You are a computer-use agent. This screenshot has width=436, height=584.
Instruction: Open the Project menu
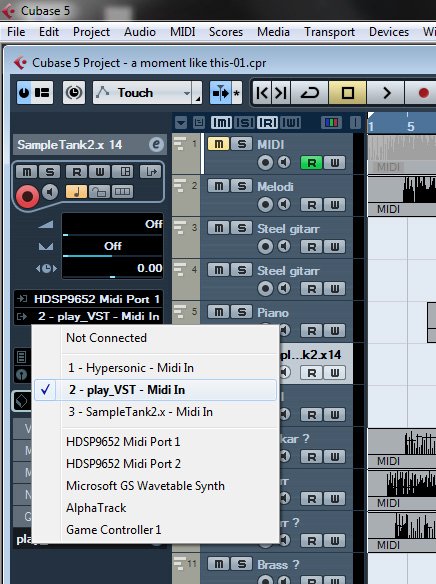click(91, 32)
